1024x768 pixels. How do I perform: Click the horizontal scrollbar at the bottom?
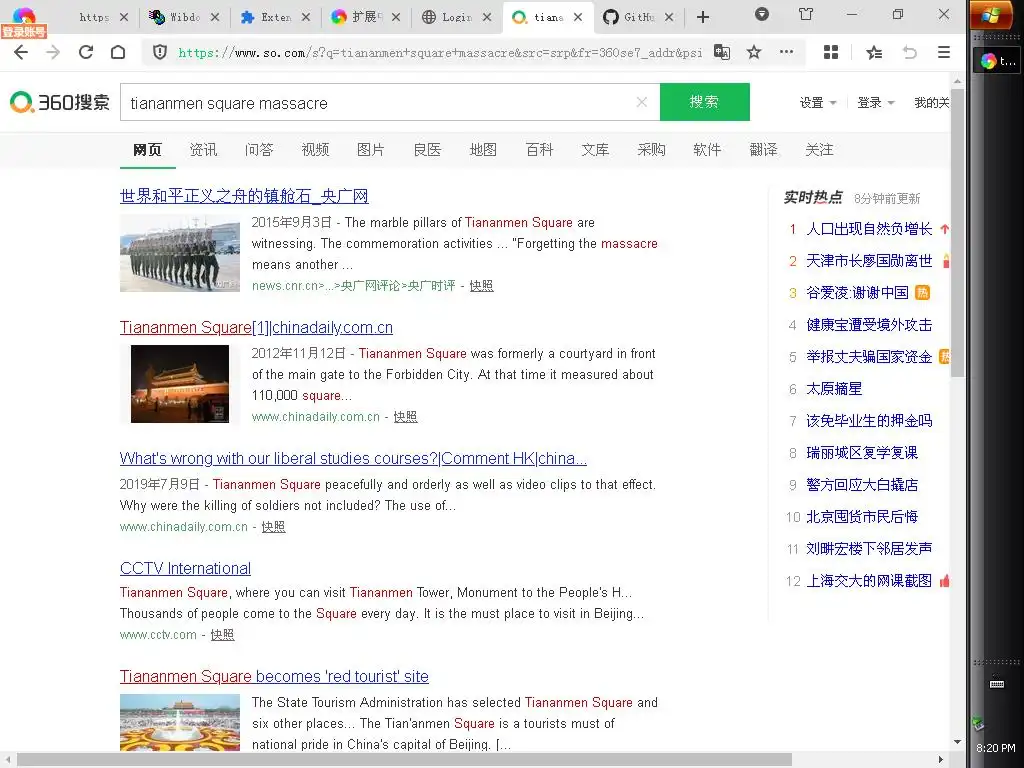tap(404, 760)
